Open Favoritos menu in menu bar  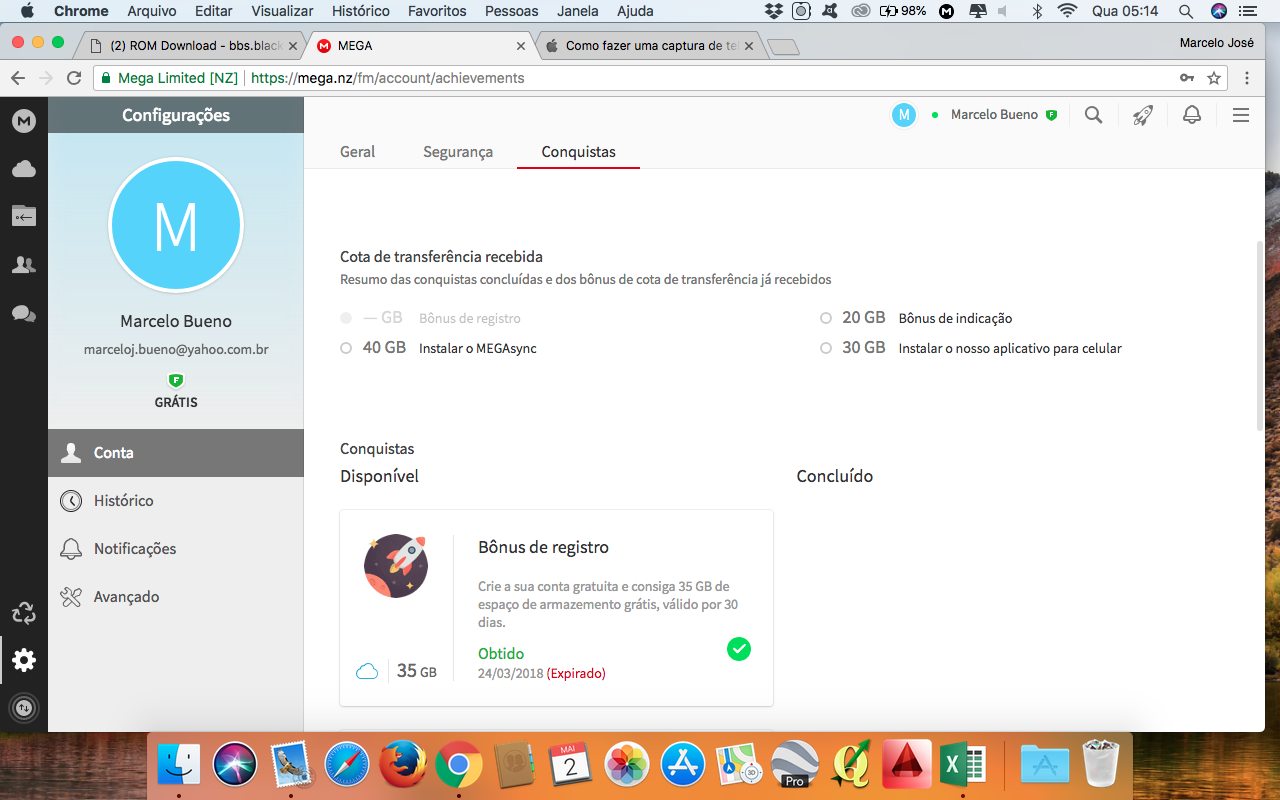(x=438, y=11)
